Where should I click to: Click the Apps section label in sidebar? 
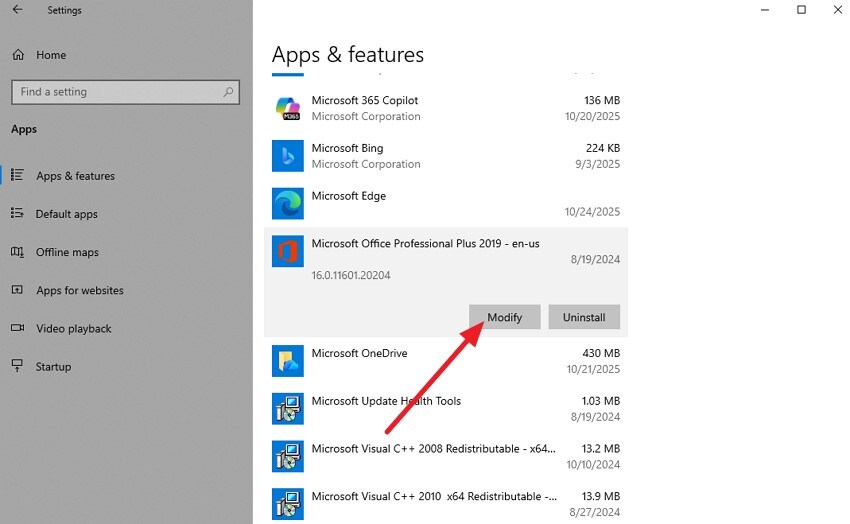pyautogui.click(x=24, y=130)
